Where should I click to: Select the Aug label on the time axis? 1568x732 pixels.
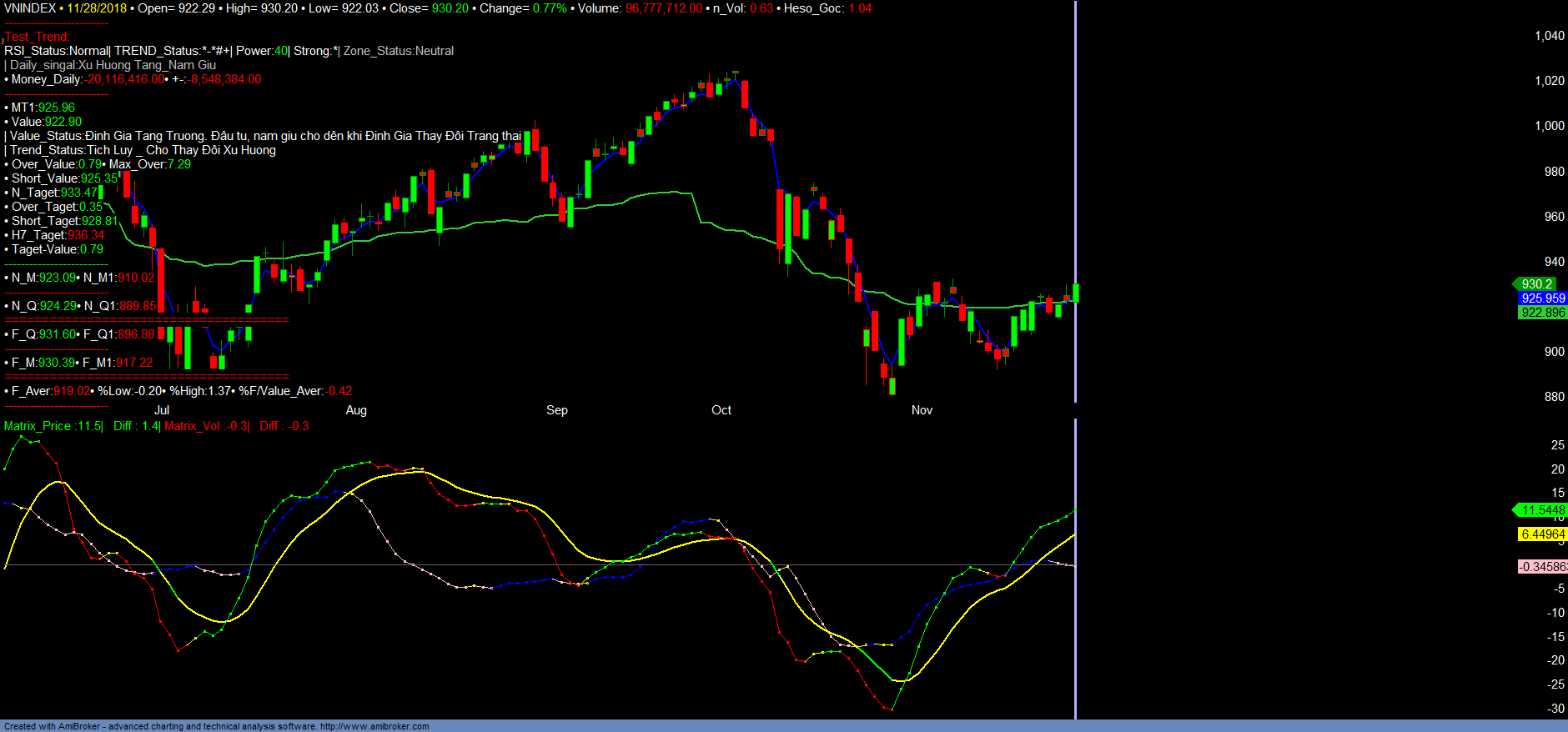pyautogui.click(x=356, y=410)
